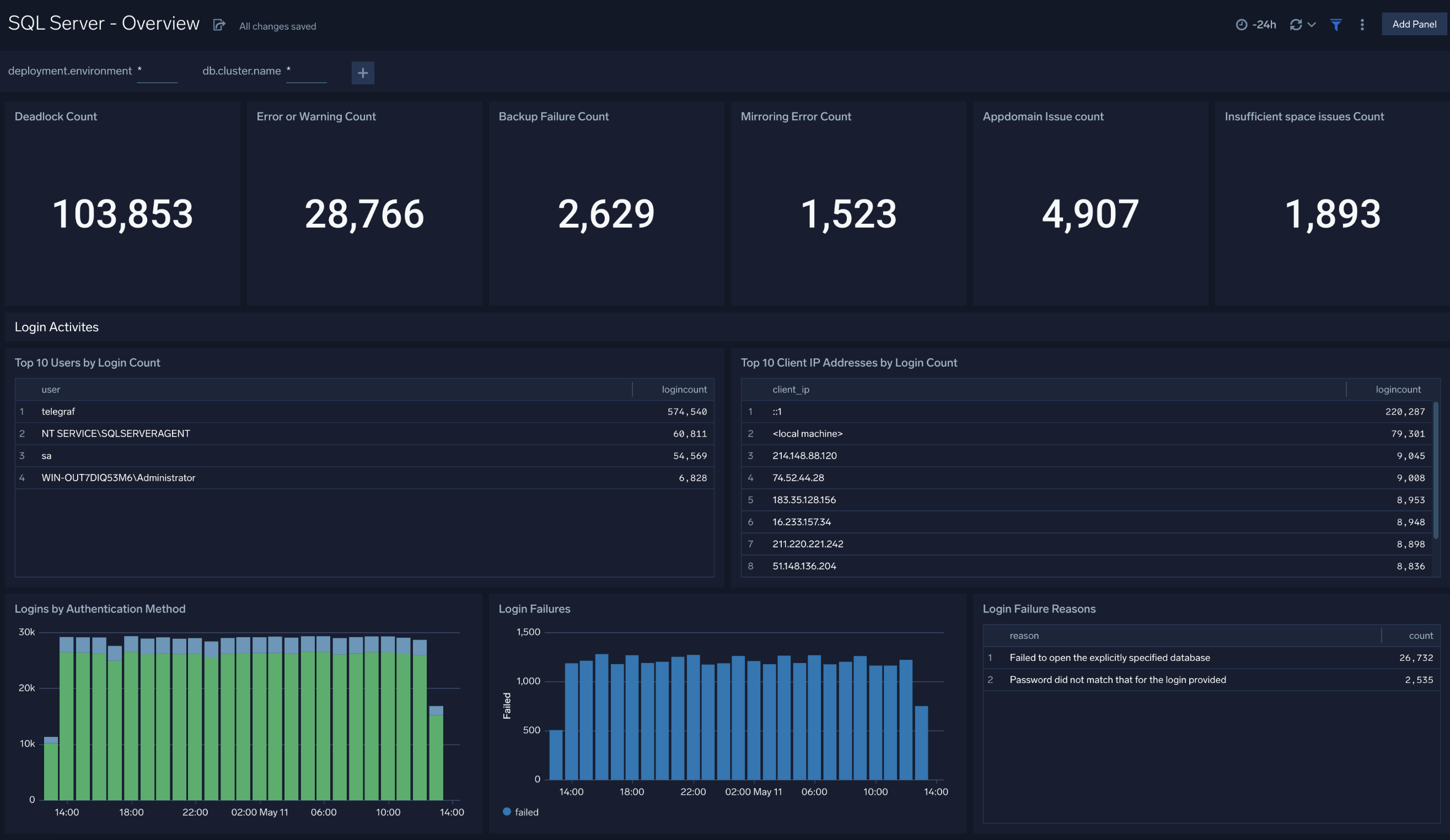The height and width of the screenshot is (840, 1450).
Task: Click the plus button to add filter
Action: click(363, 73)
